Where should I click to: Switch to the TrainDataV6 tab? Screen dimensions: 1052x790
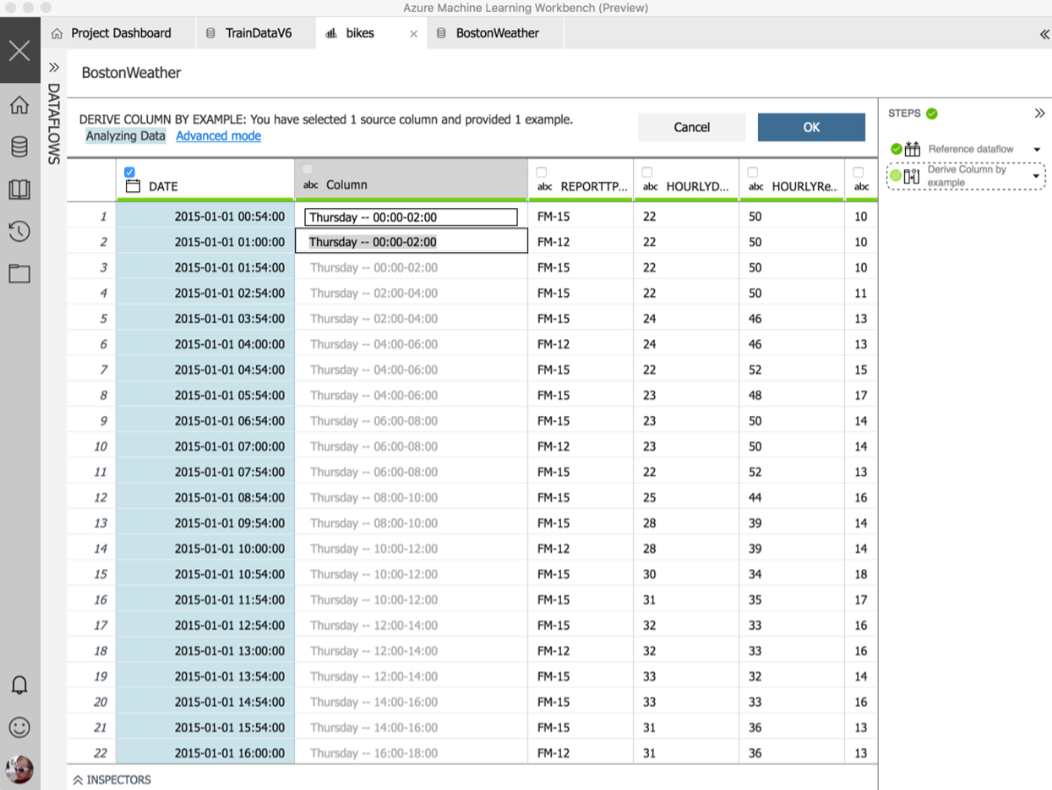pos(257,33)
